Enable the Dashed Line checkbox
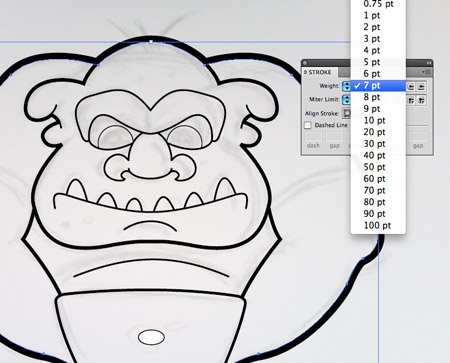Screen dimensions: 450x363 pos(308,125)
